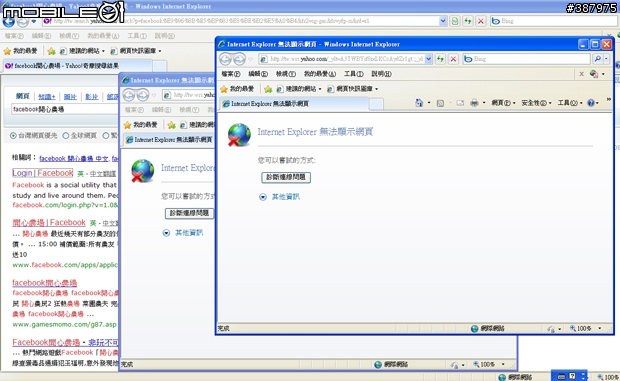
Task: Click the Forward arrow in the middle IE window
Action: pos(143,95)
